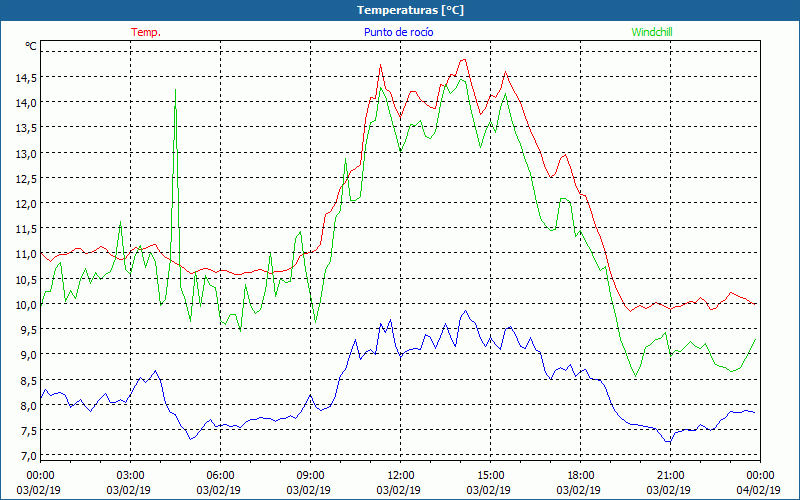
Task: Click the 10,0 y-axis value
Action: click(24, 305)
